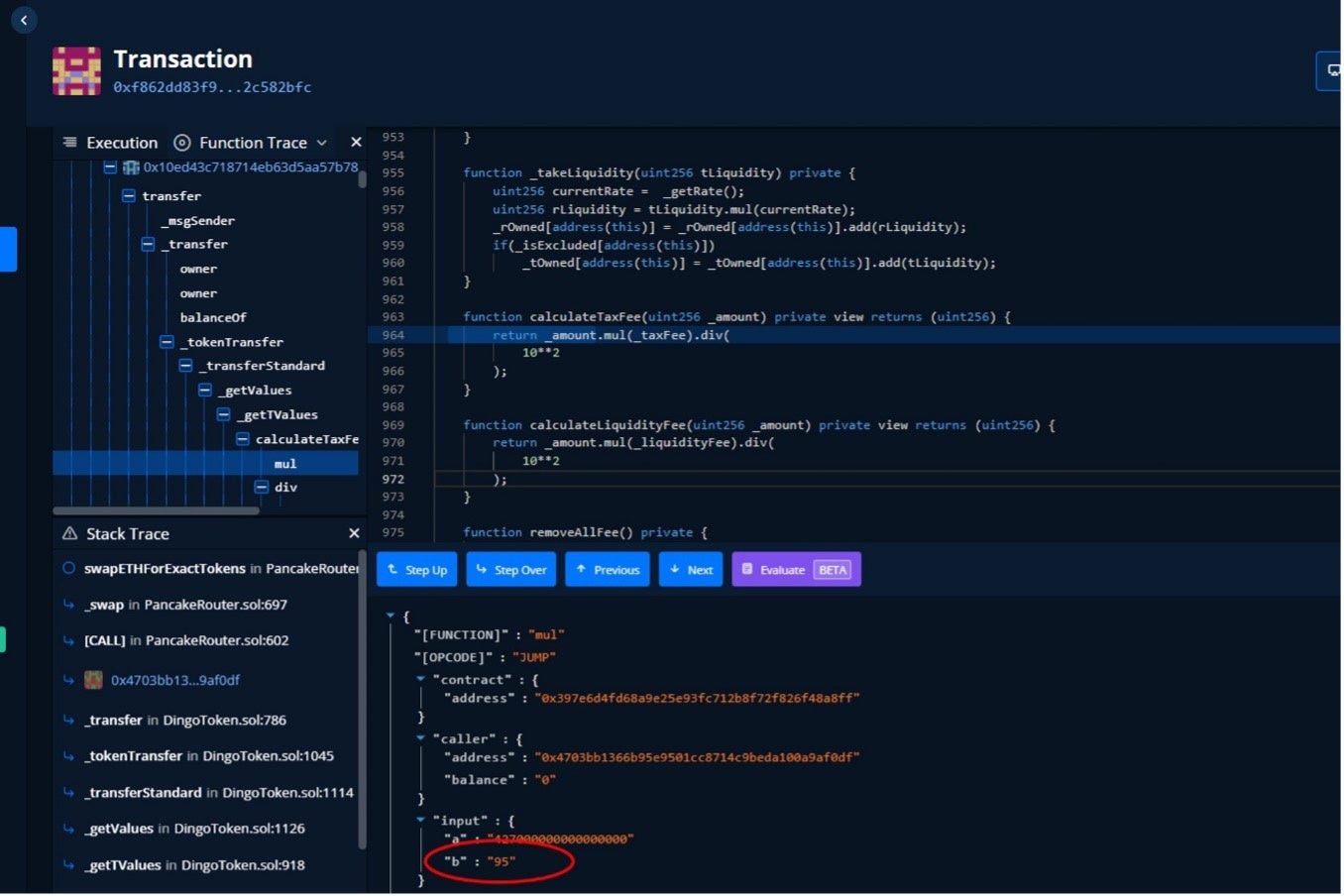Collapse the "contract" JSON object
Screen dimensions: 1344x896
tap(420, 680)
